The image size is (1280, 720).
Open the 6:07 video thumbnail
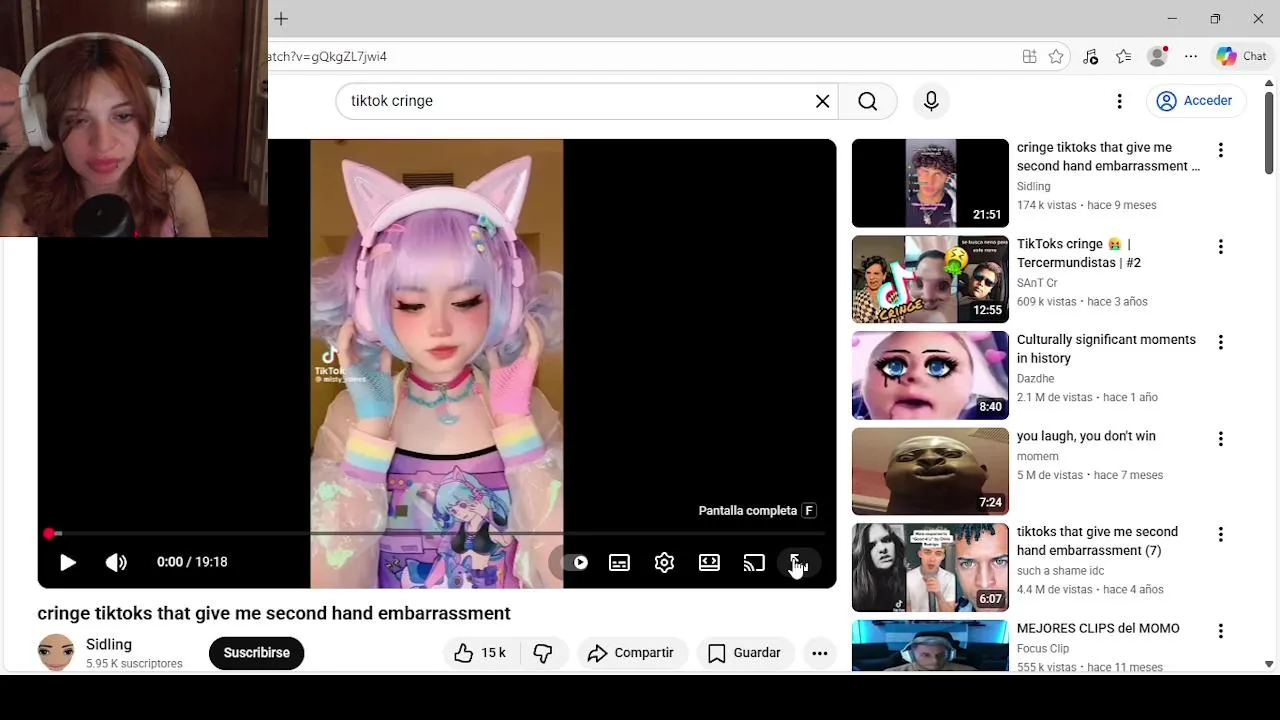[x=930, y=567]
